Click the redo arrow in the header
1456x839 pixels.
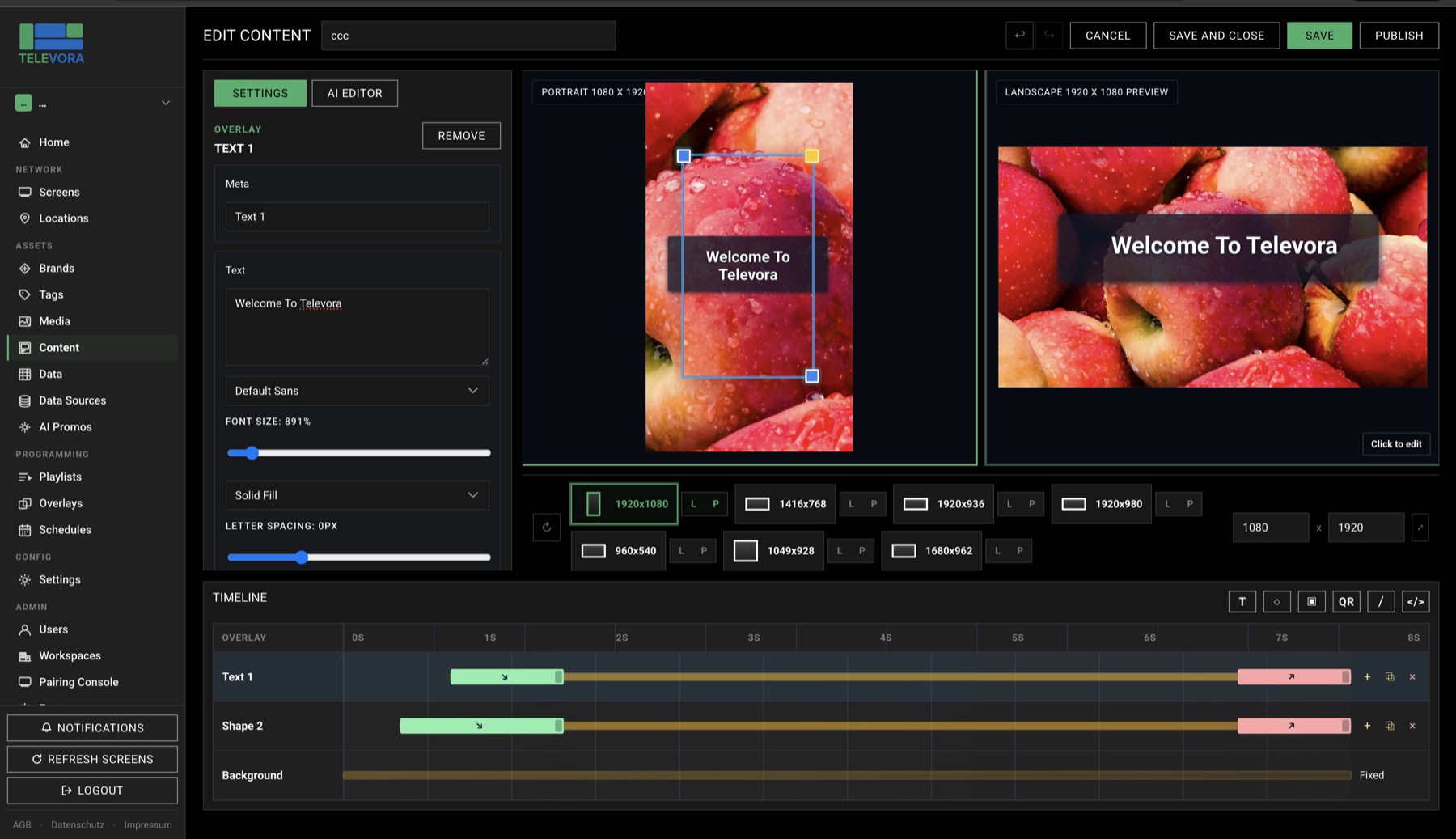1049,35
